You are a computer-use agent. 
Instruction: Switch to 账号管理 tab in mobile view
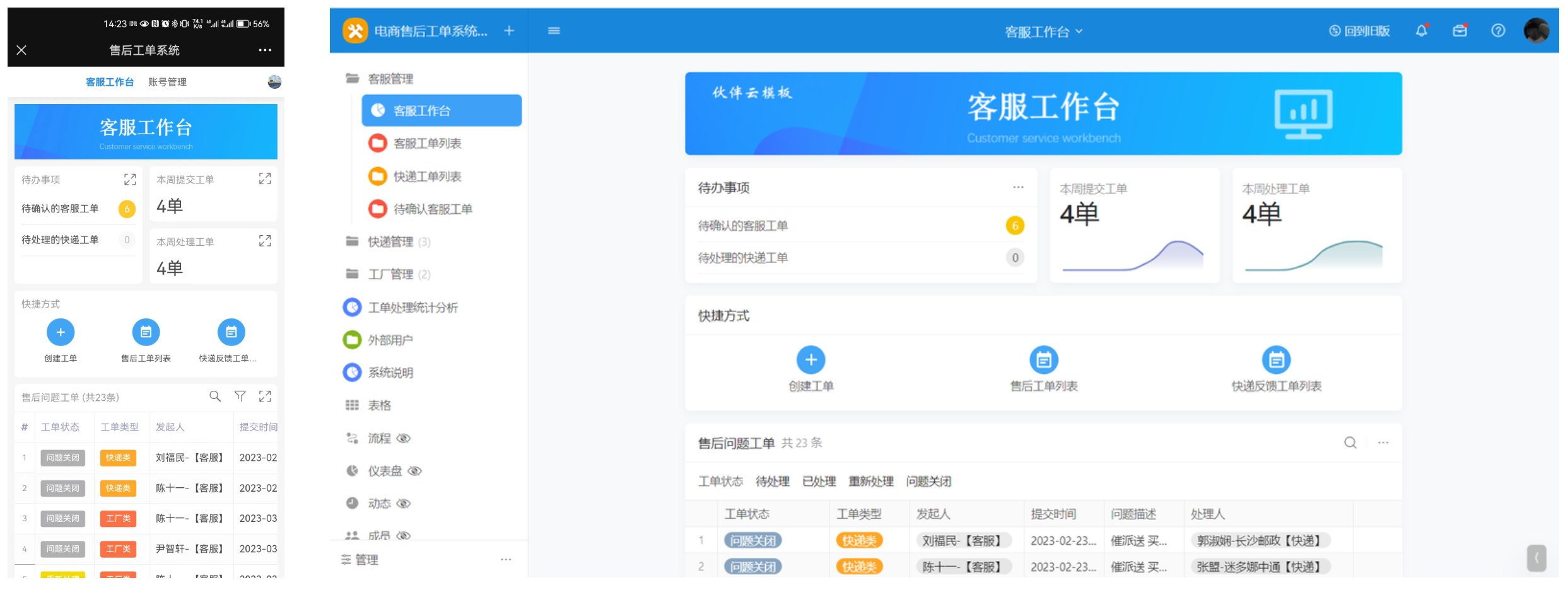(x=167, y=82)
